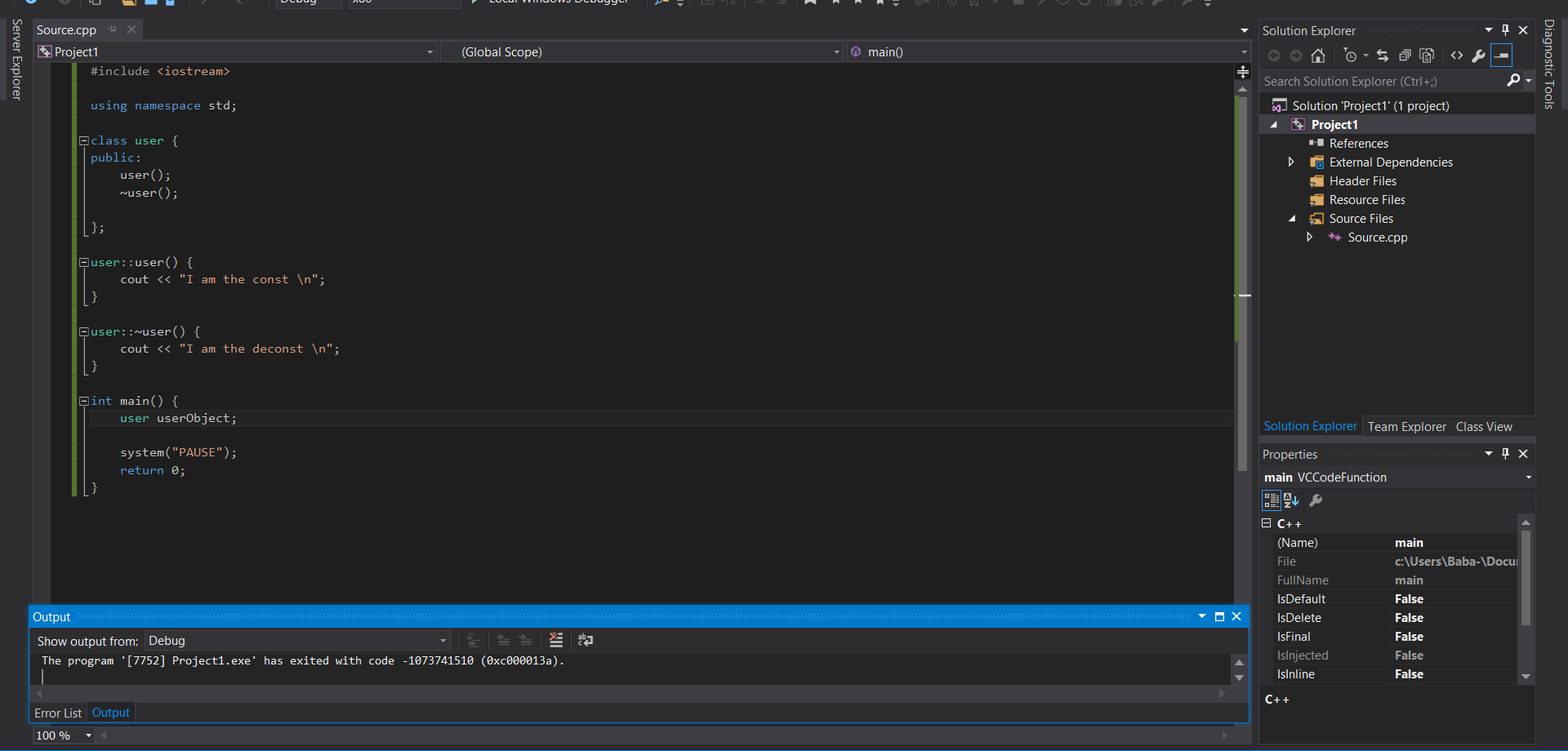Pin the Properties panel
Image resolution: width=1568 pixels, height=751 pixels.
pyautogui.click(x=1506, y=454)
